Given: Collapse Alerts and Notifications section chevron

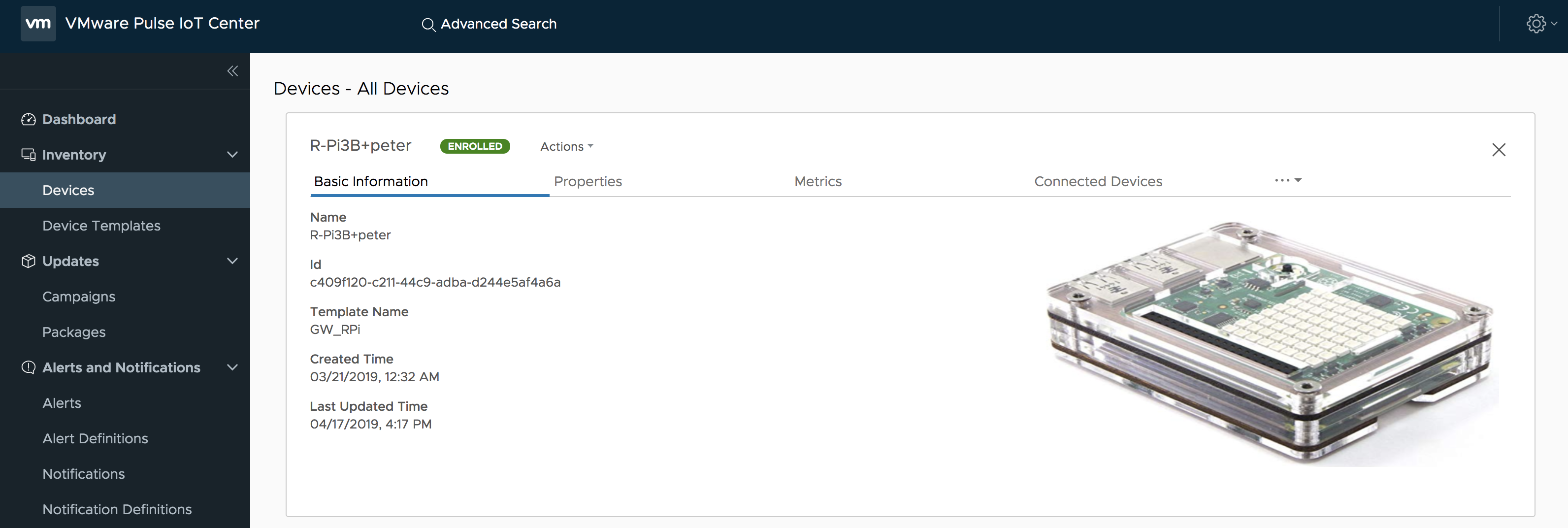Looking at the screenshot, I should click(232, 367).
